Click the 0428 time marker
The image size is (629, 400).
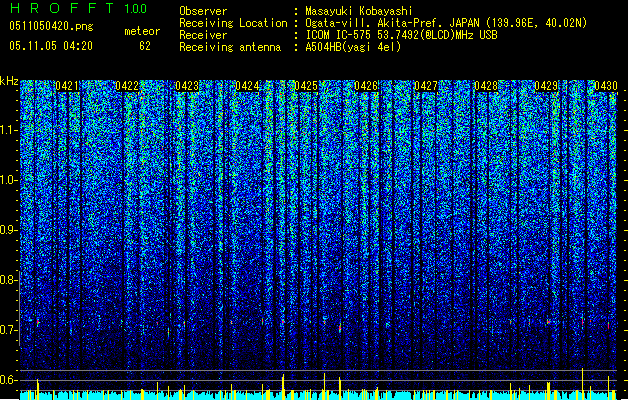click(x=486, y=86)
